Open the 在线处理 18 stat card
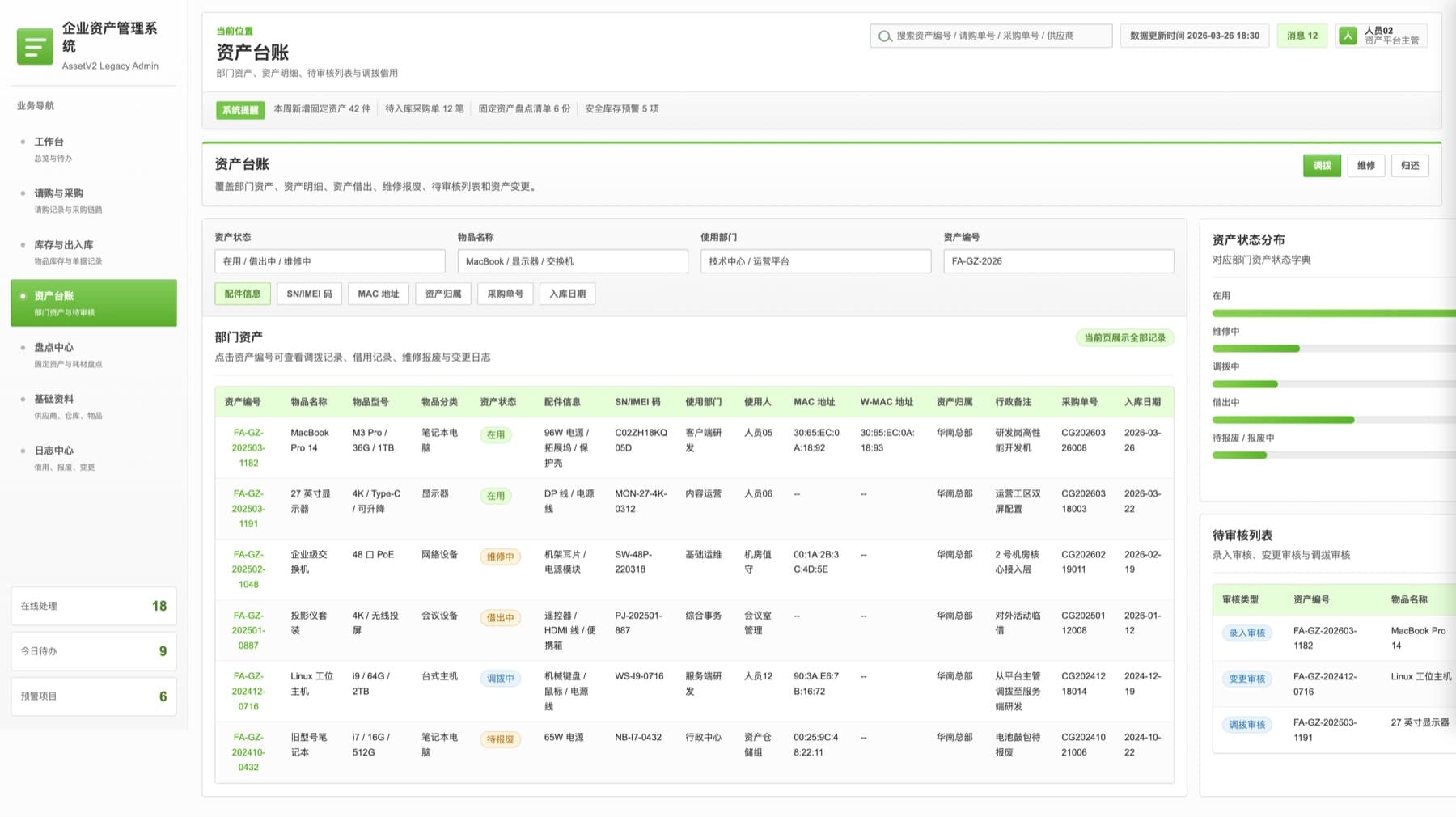Screen dimensions: 1456x817 coord(94,606)
